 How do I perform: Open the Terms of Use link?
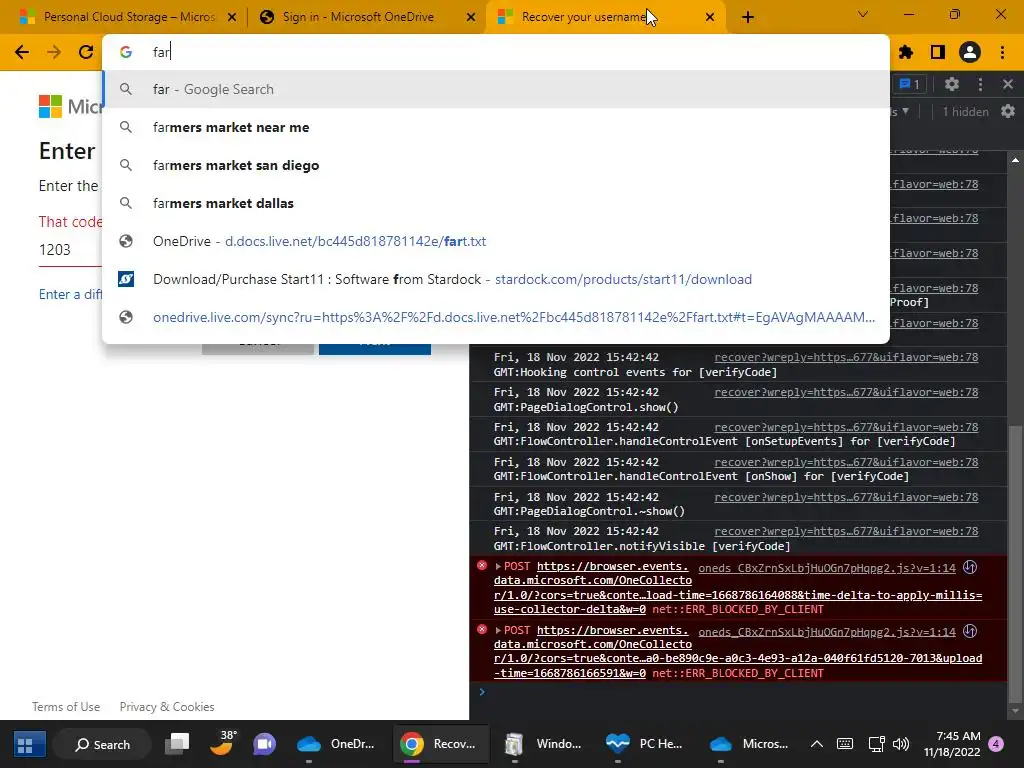[66, 707]
